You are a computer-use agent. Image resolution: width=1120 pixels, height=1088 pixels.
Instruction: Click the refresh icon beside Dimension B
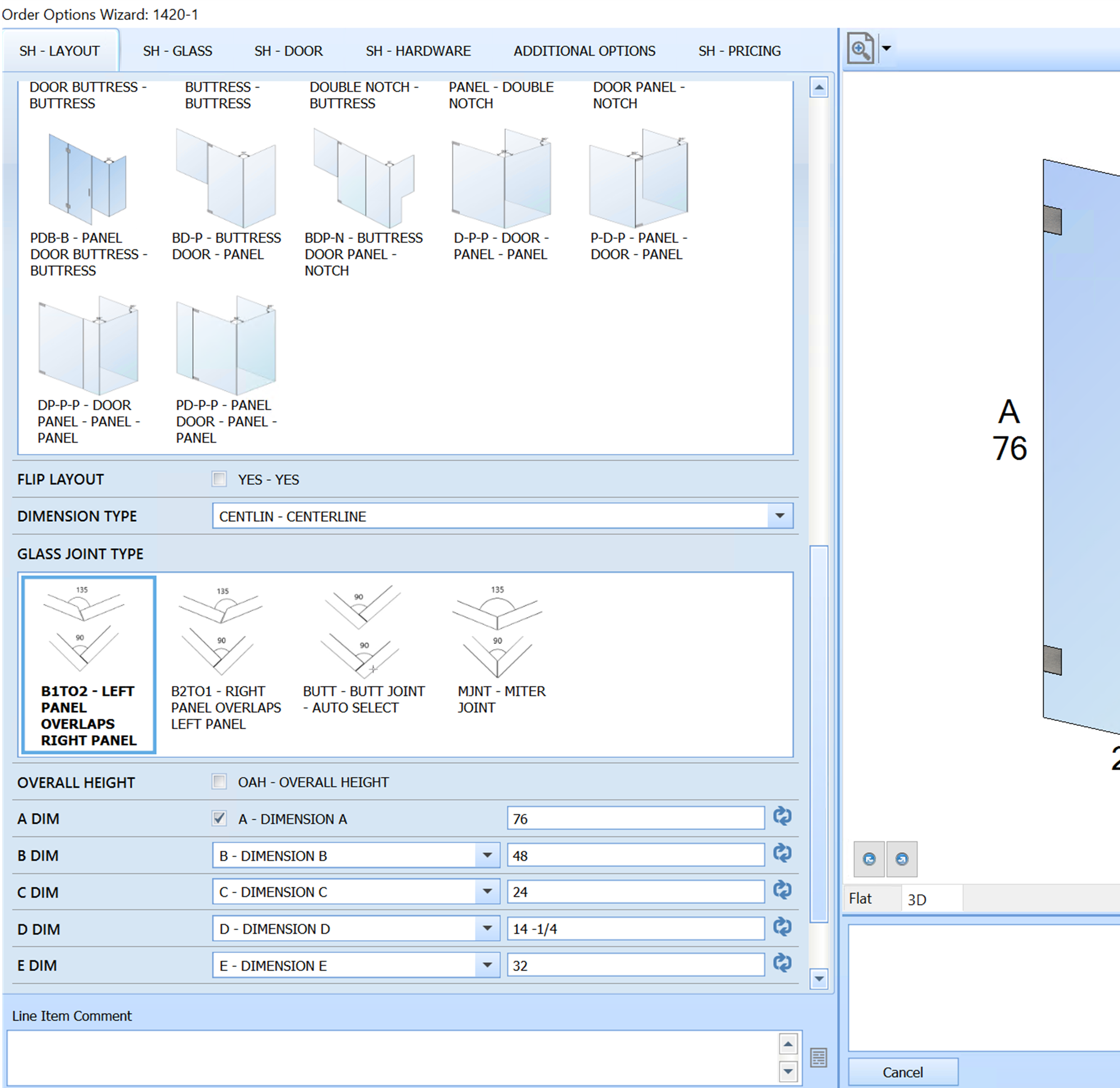pyautogui.click(x=783, y=854)
